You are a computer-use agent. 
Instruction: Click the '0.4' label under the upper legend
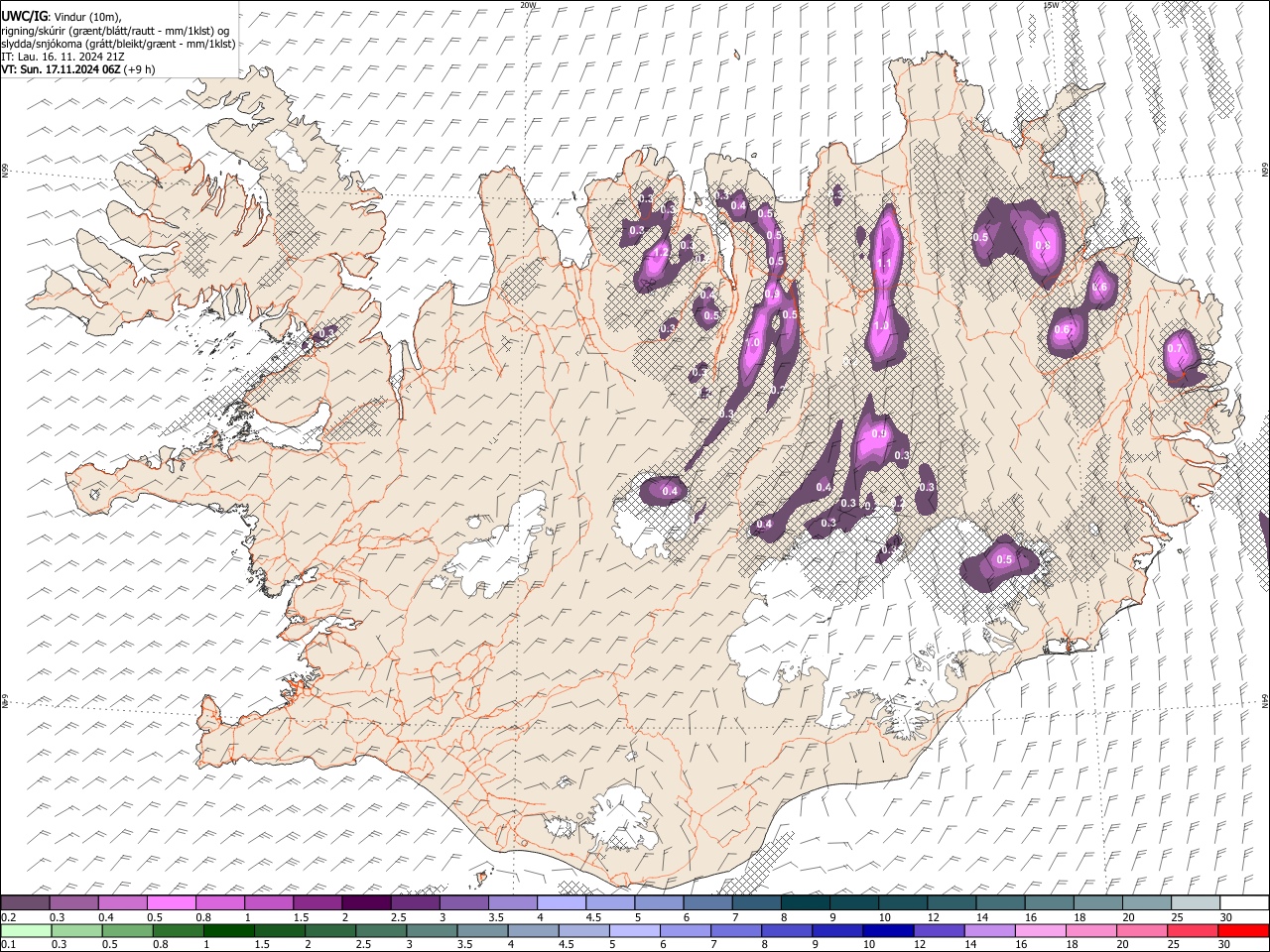click(106, 917)
